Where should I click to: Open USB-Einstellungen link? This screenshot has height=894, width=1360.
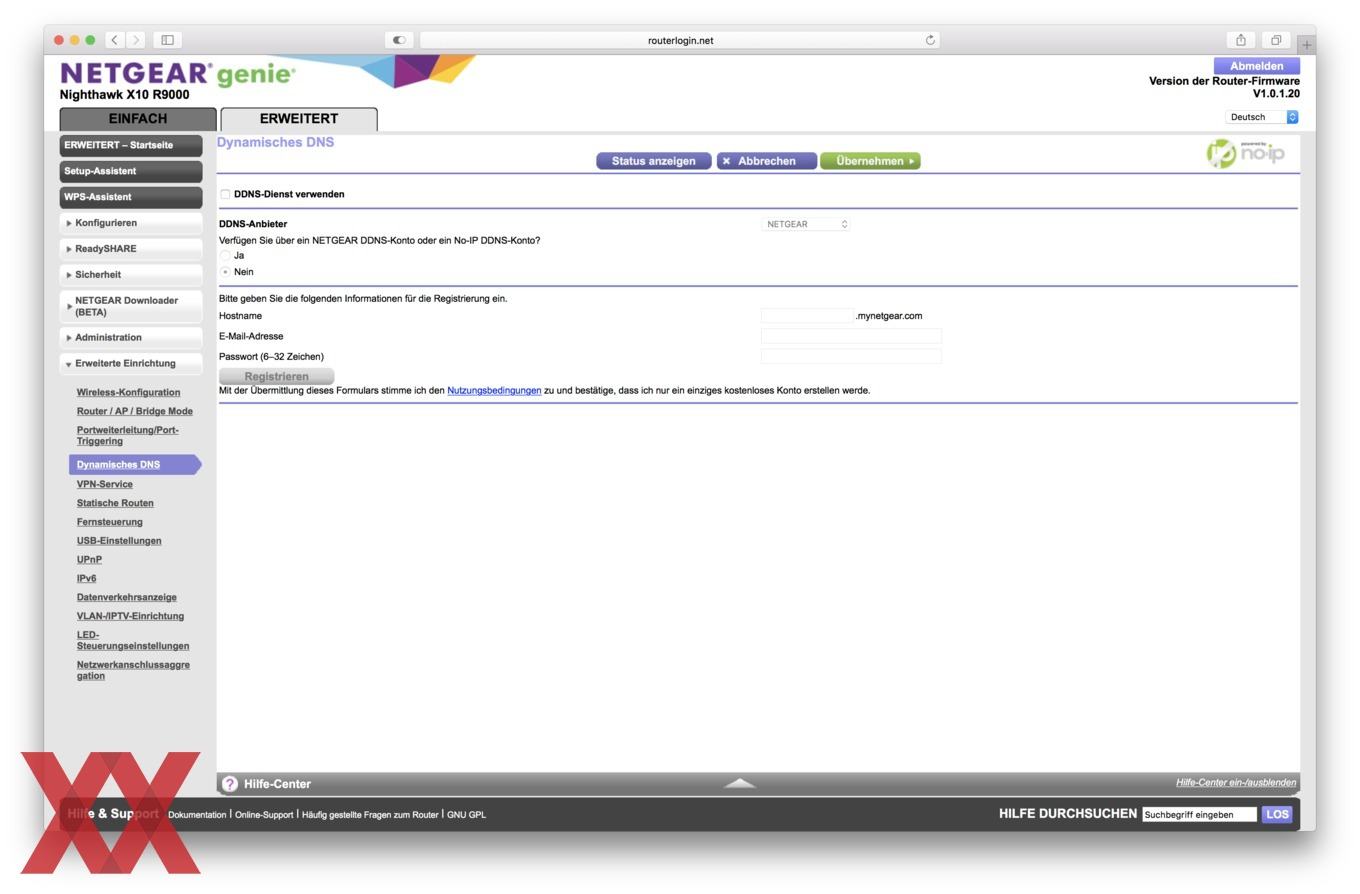coord(119,541)
